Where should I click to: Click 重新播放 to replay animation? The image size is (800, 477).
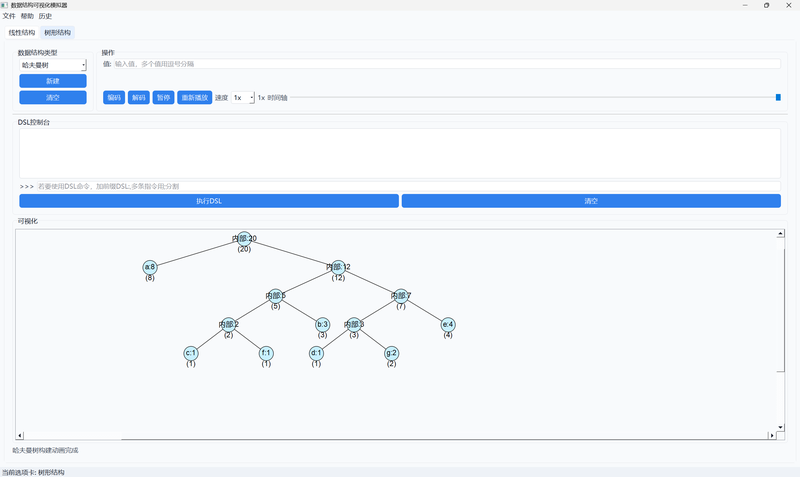(x=195, y=97)
